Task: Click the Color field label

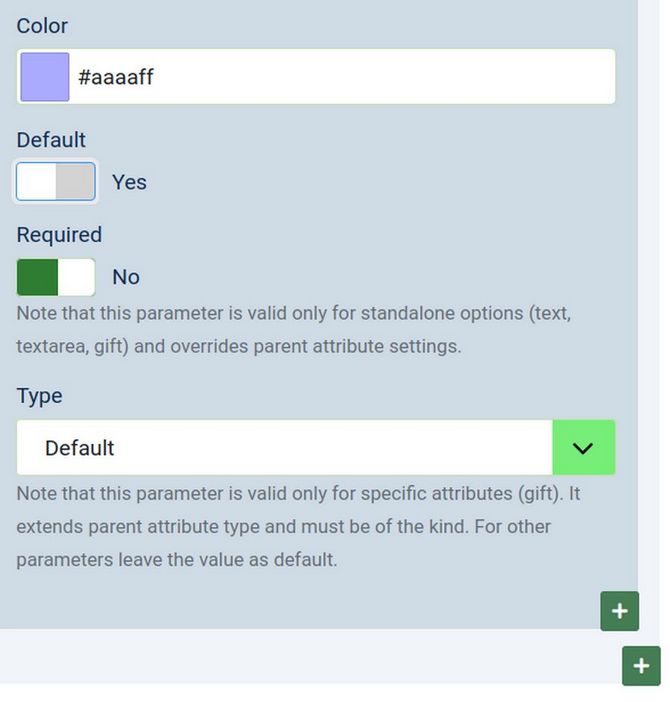Action: (x=42, y=26)
